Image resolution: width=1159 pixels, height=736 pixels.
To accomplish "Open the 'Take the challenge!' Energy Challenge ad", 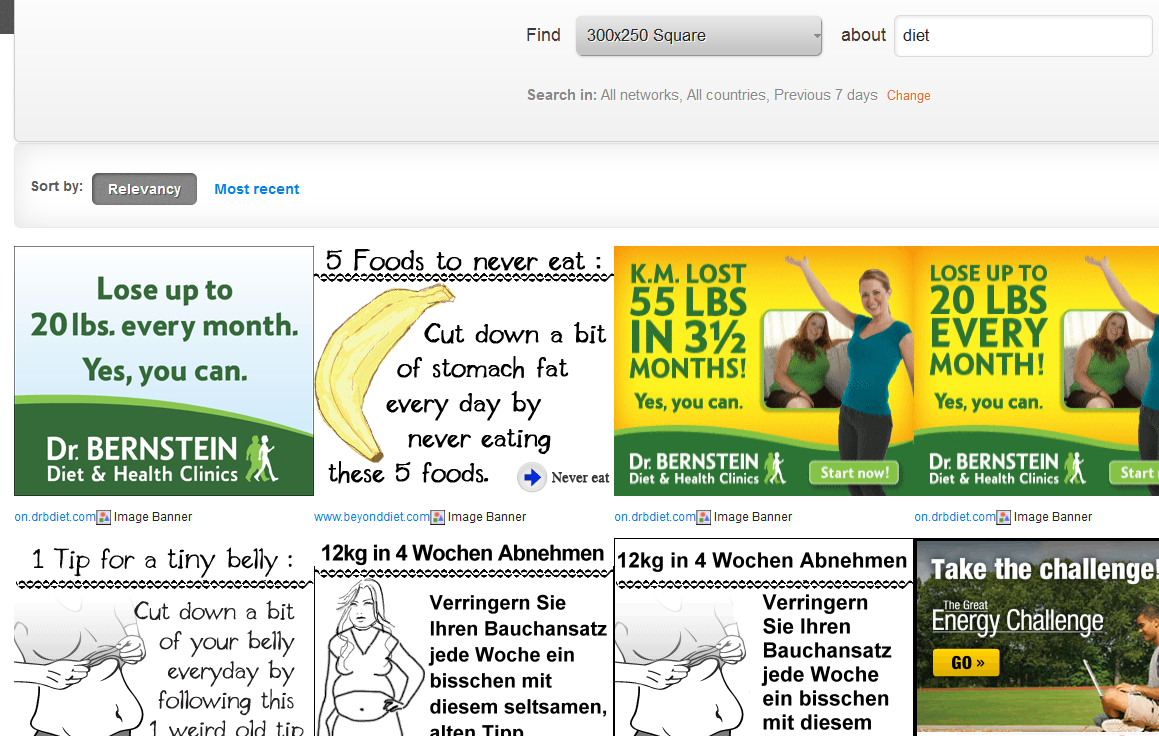I will tap(1036, 638).
